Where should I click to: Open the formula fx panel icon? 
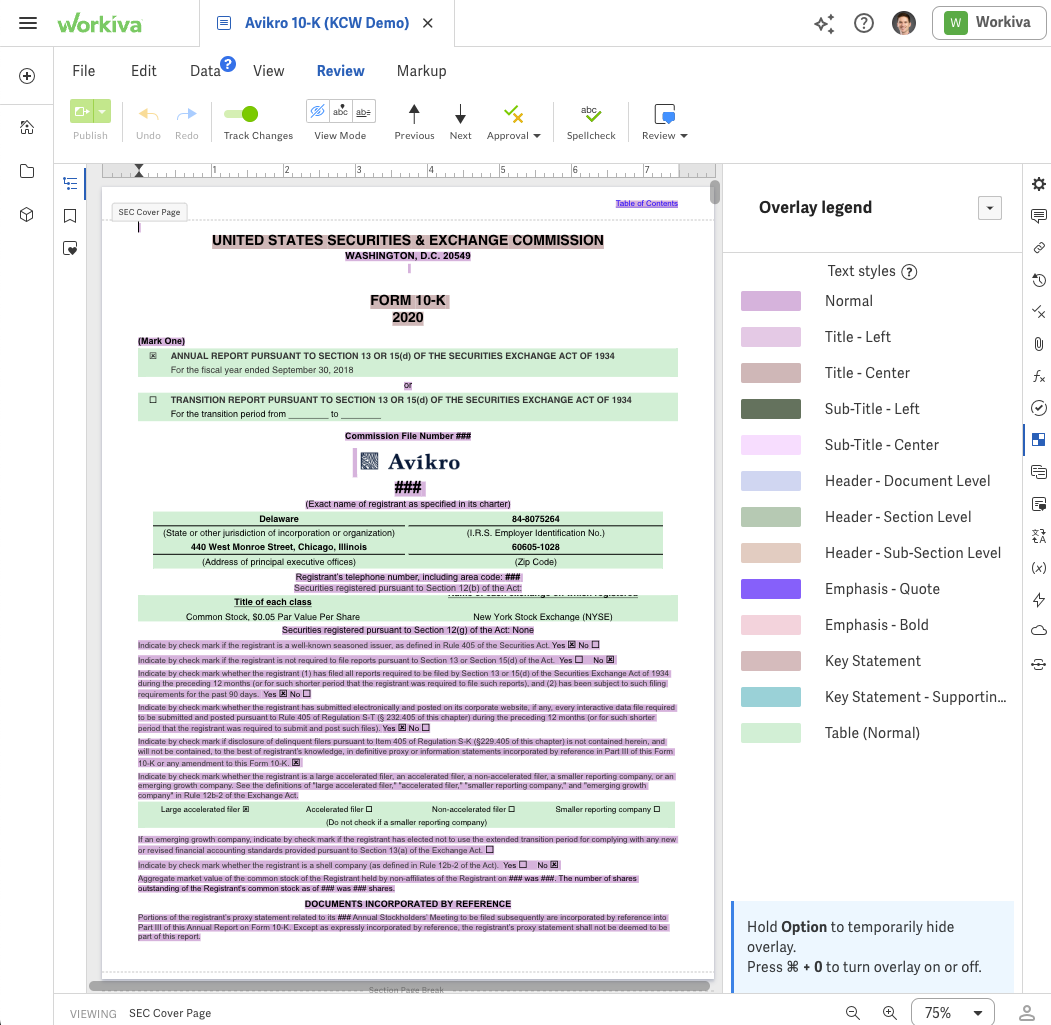pos(1038,376)
